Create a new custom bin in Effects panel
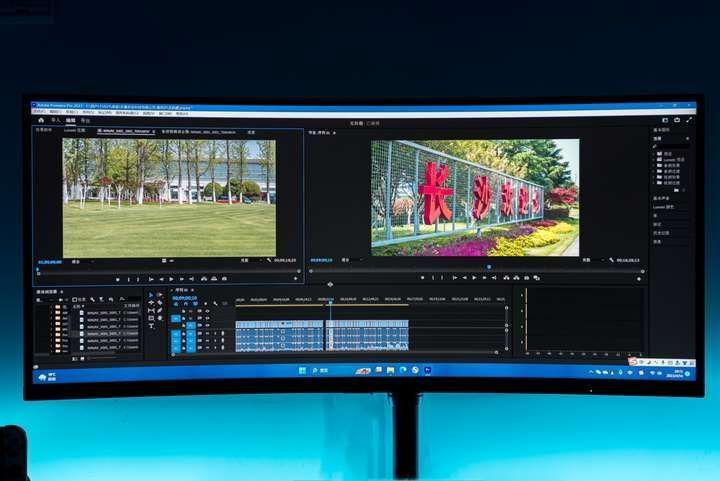The width and height of the screenshot is (720, 481). click(676, 190)
